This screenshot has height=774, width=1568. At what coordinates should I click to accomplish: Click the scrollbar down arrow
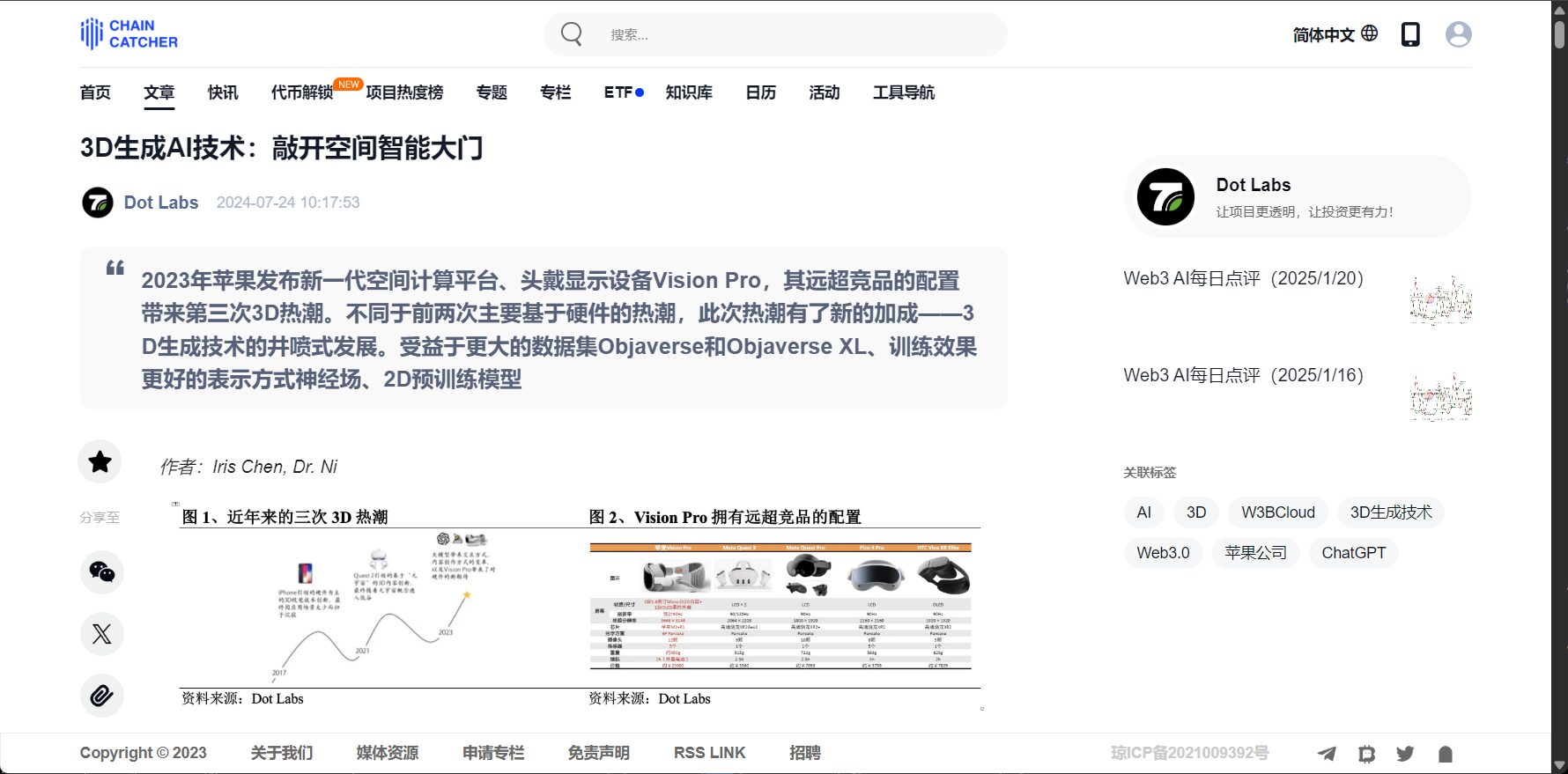tap(1559, 765)
